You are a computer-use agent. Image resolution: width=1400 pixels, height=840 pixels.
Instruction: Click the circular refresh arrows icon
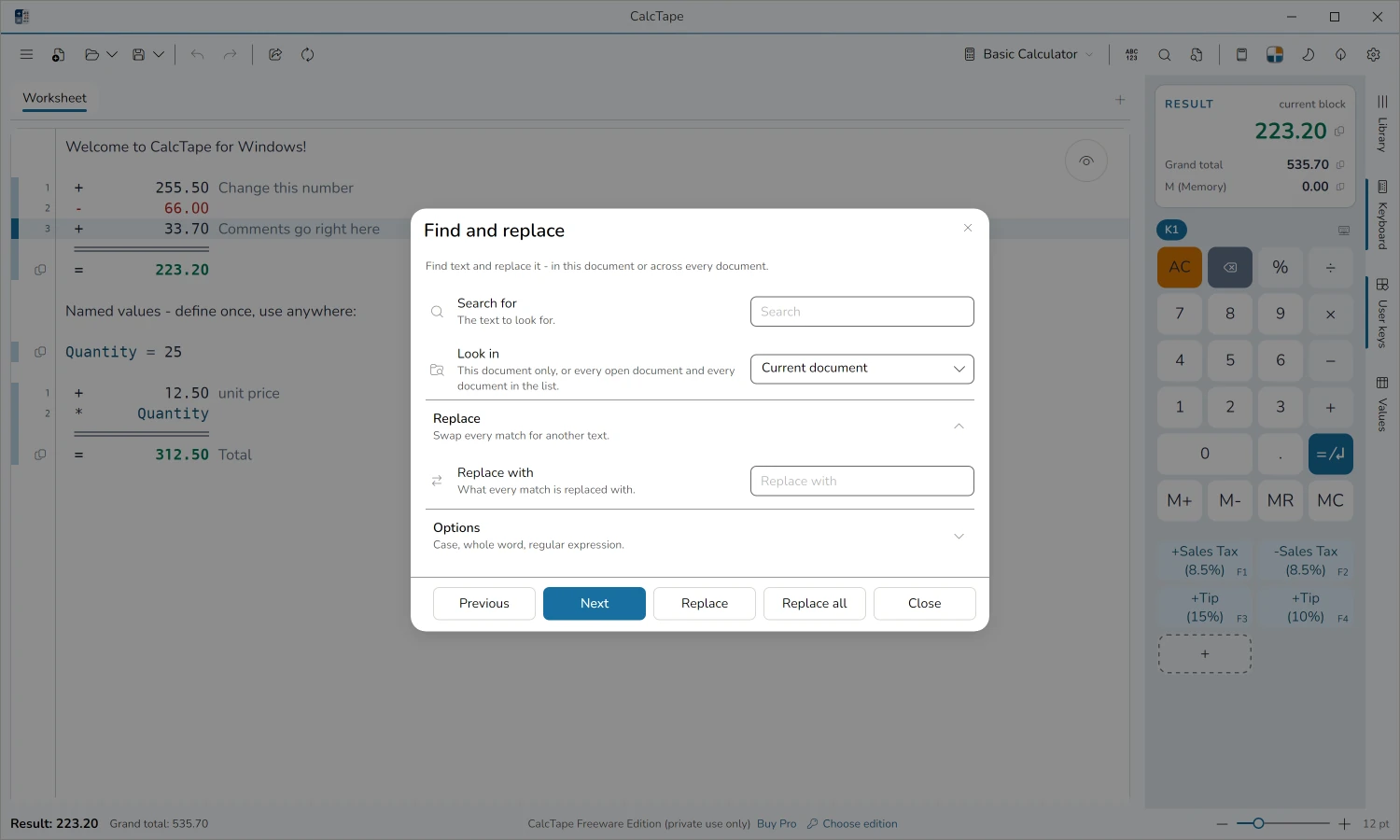tap(307, 55)
